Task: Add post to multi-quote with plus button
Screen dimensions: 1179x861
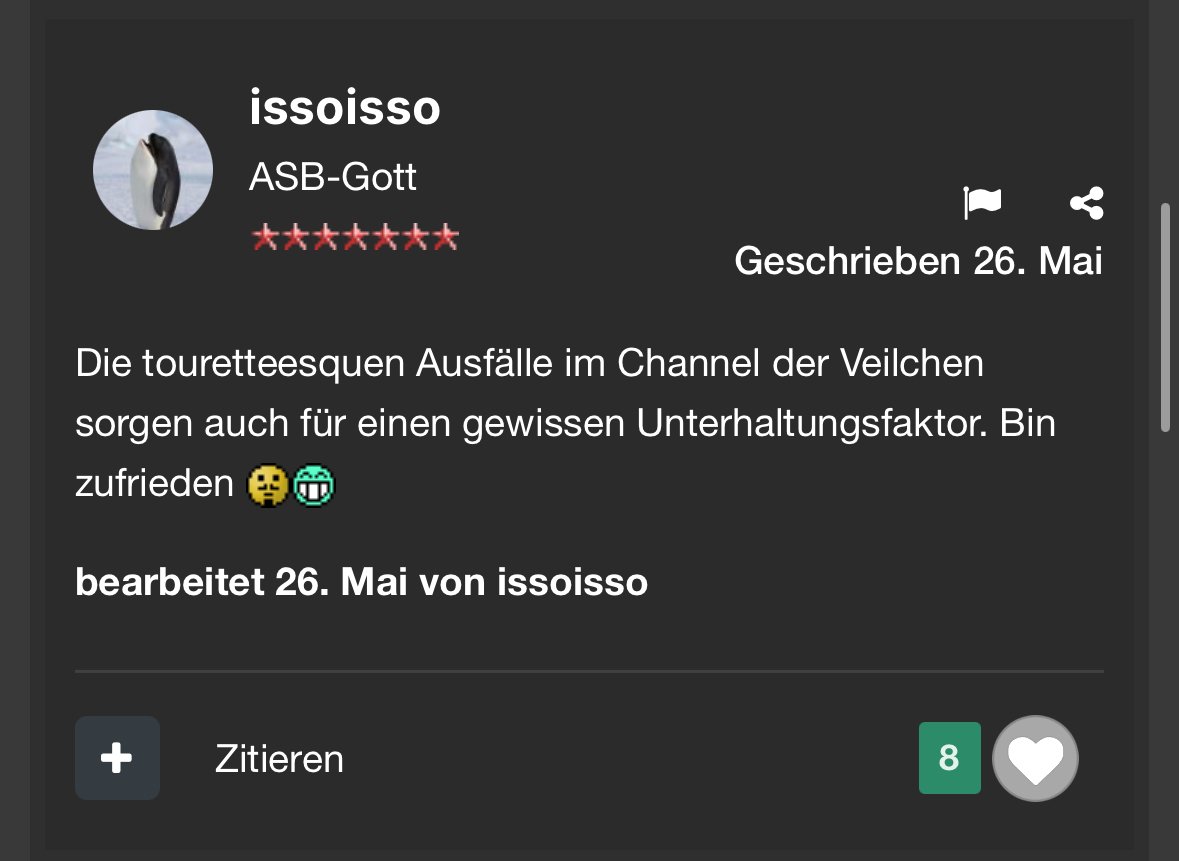Action: (117, 758)
